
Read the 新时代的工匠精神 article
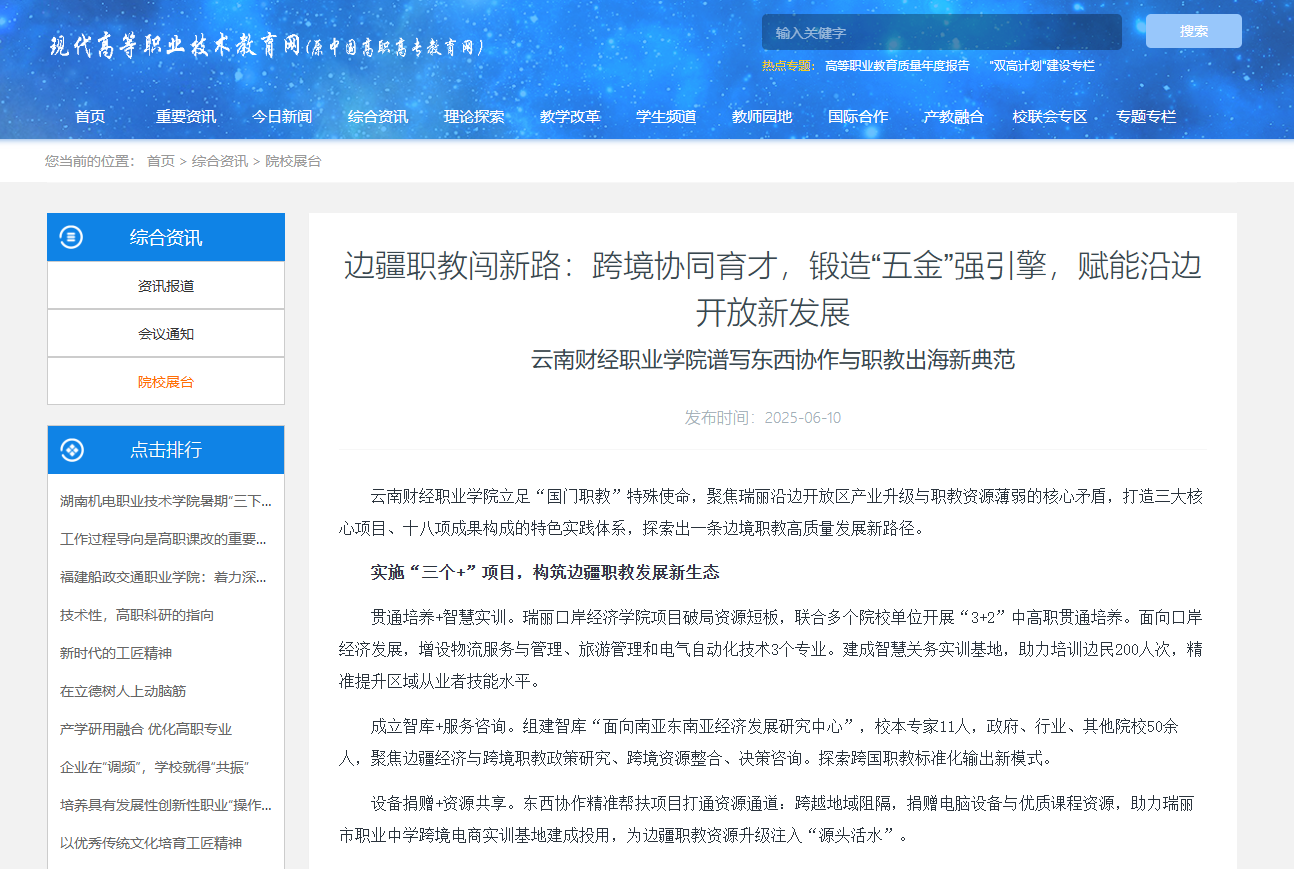116,653
